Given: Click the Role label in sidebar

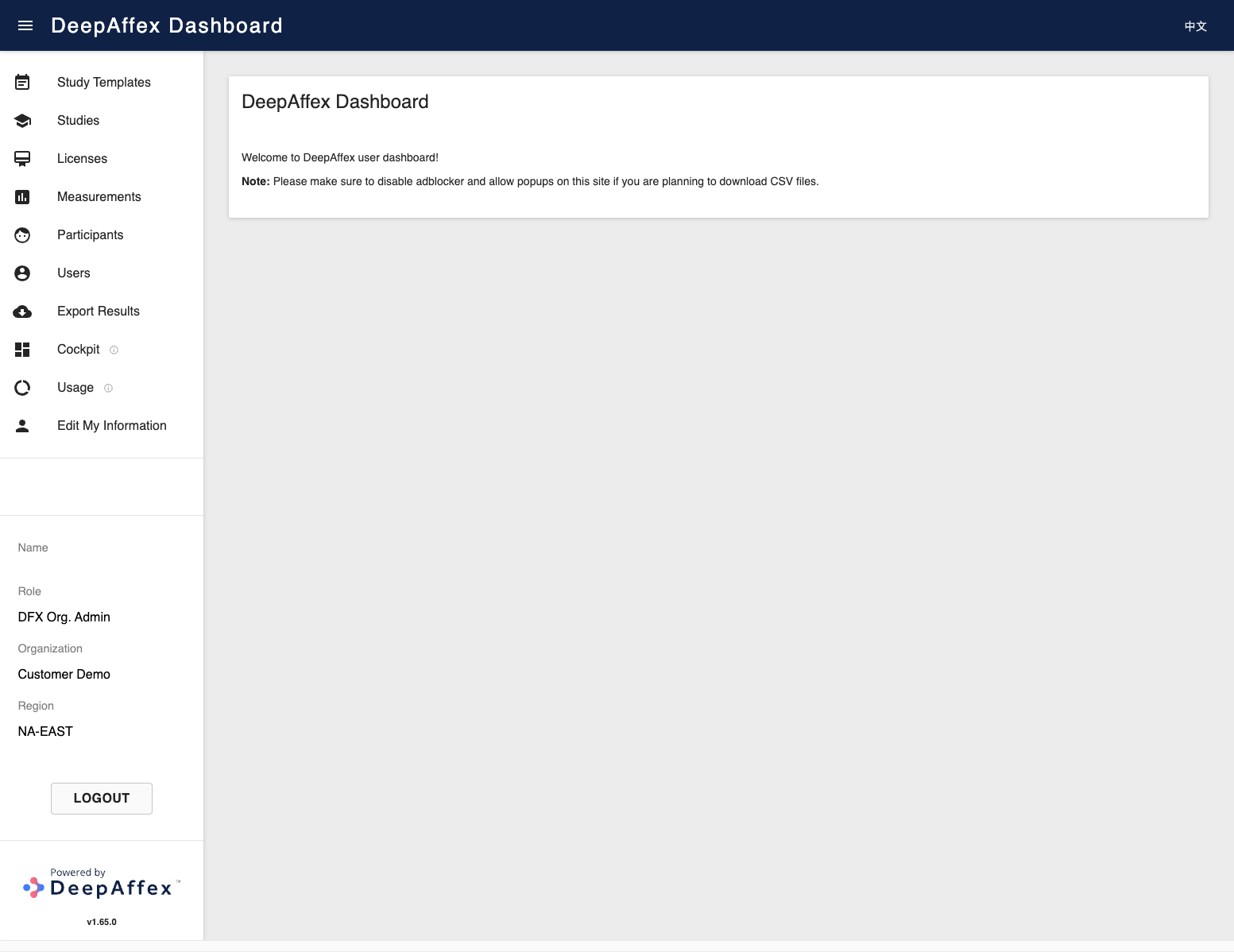Looking at the screenshot, I should click(x=29, y=591).
